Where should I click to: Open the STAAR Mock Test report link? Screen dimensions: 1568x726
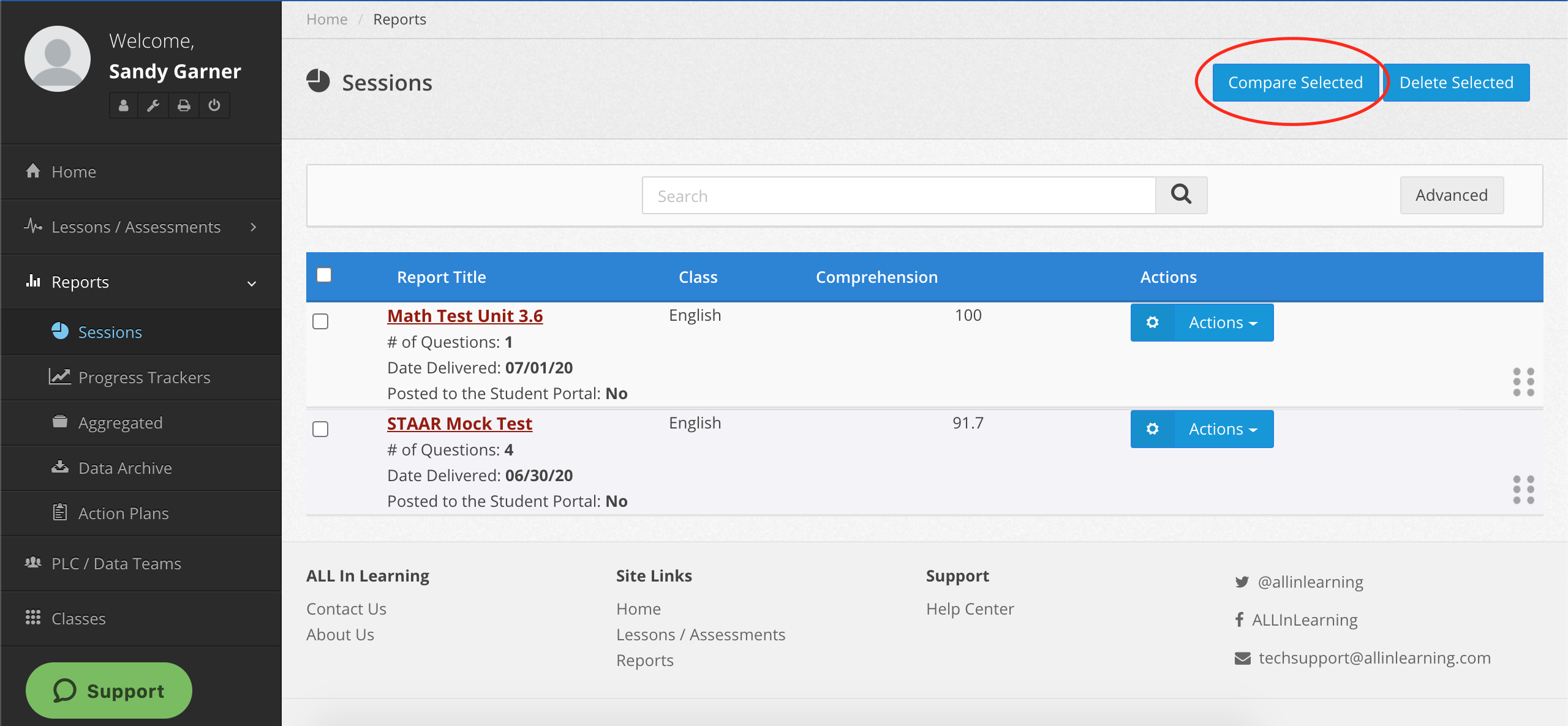pos(459,424)
